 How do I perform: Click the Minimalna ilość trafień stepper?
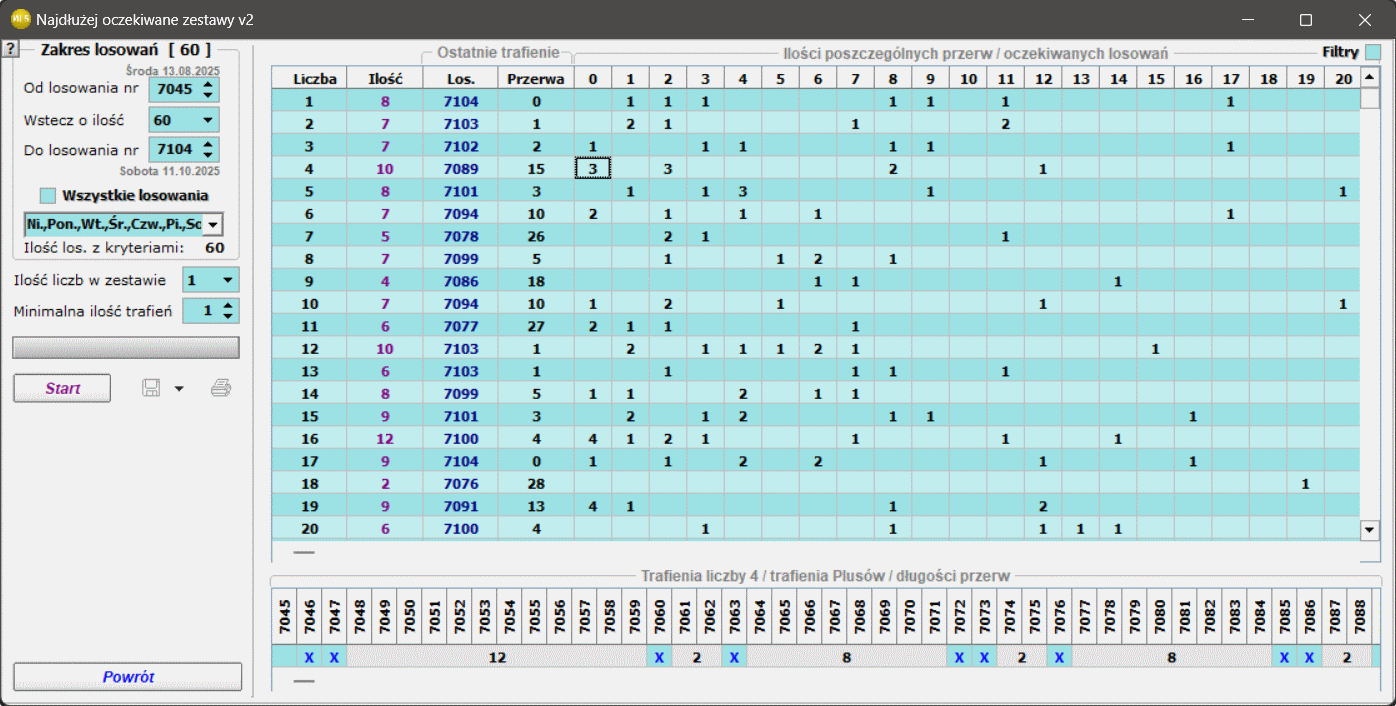coord(229,311)
